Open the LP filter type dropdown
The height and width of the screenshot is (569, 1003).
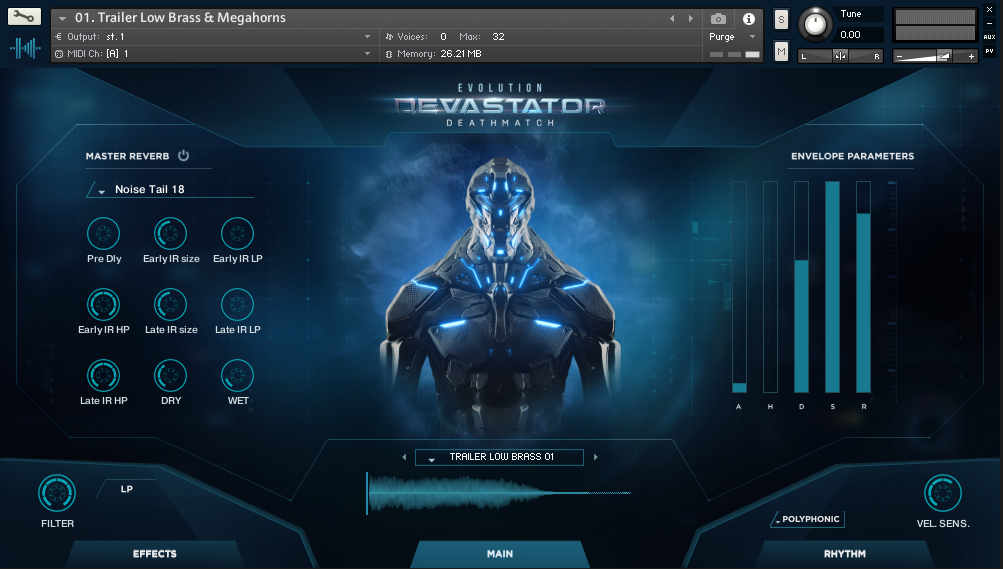click(x=127, y=489)
